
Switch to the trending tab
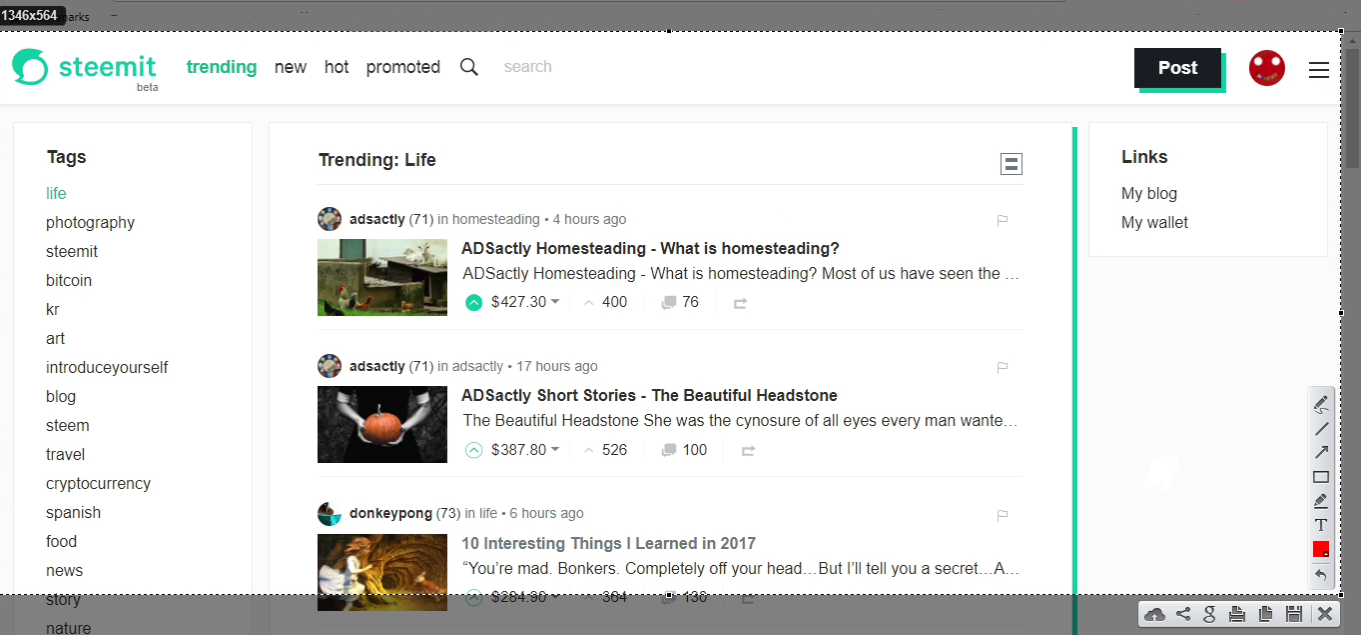click(221, 67)
